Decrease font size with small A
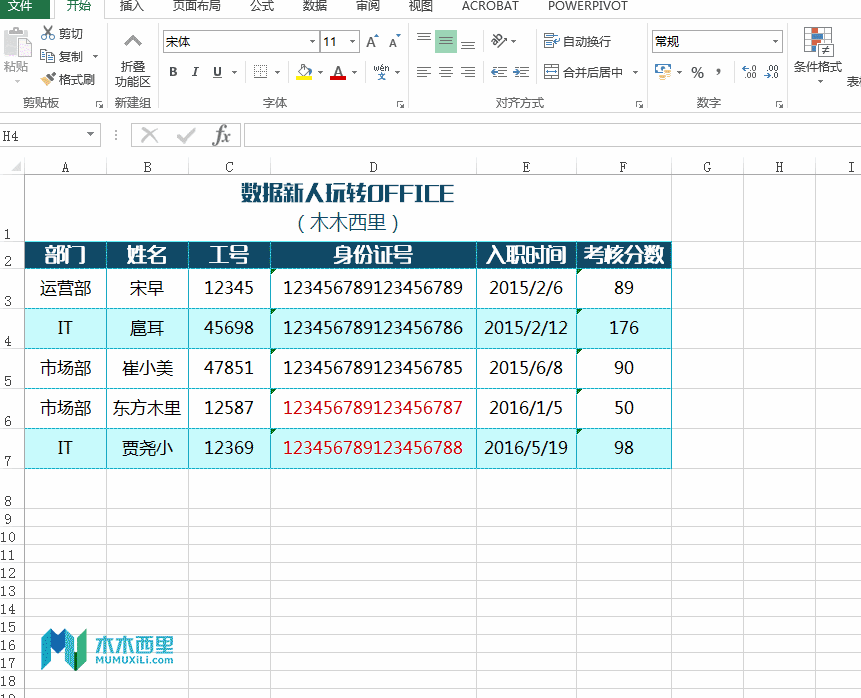 [394, 42]
